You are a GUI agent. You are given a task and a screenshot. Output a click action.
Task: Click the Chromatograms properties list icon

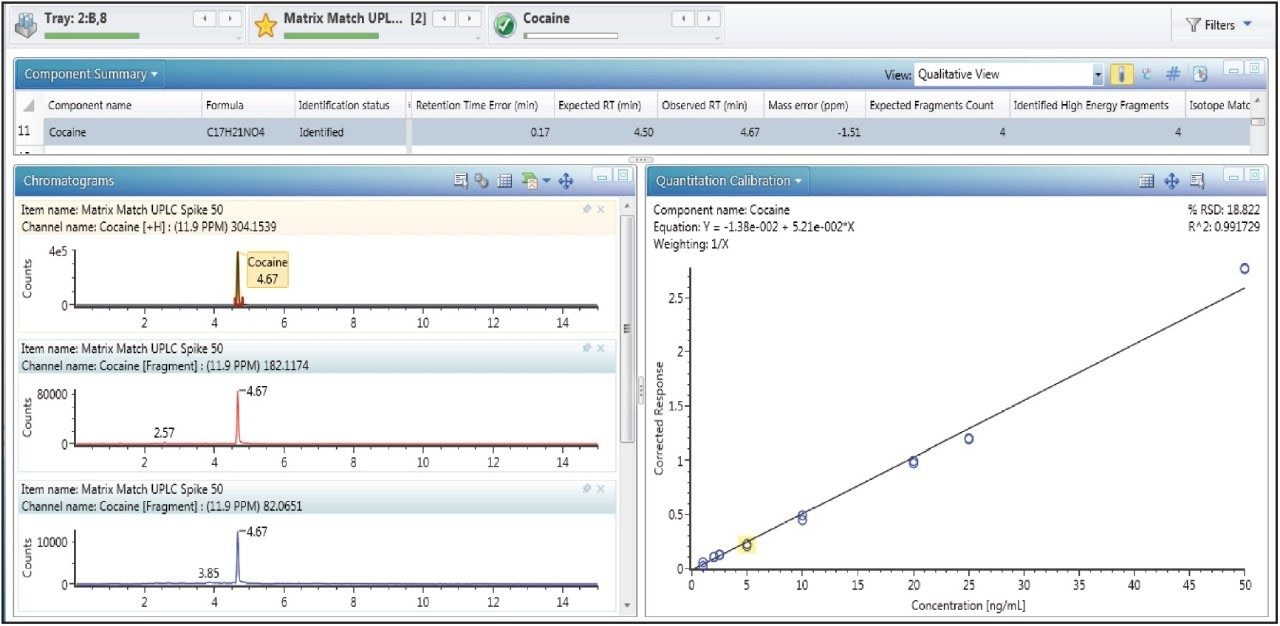click(460, 181)
